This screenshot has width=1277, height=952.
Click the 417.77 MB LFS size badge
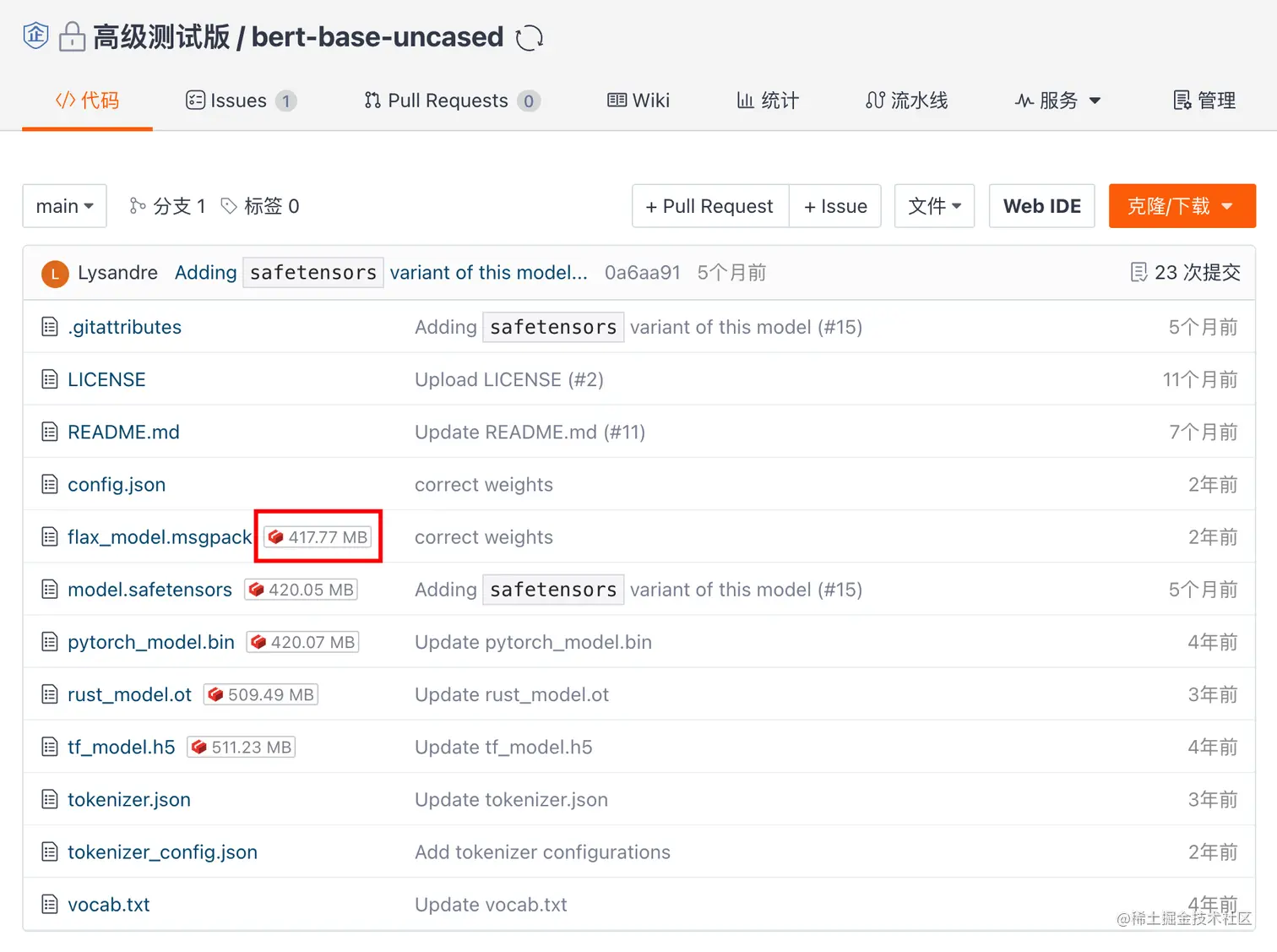[318, 537]
